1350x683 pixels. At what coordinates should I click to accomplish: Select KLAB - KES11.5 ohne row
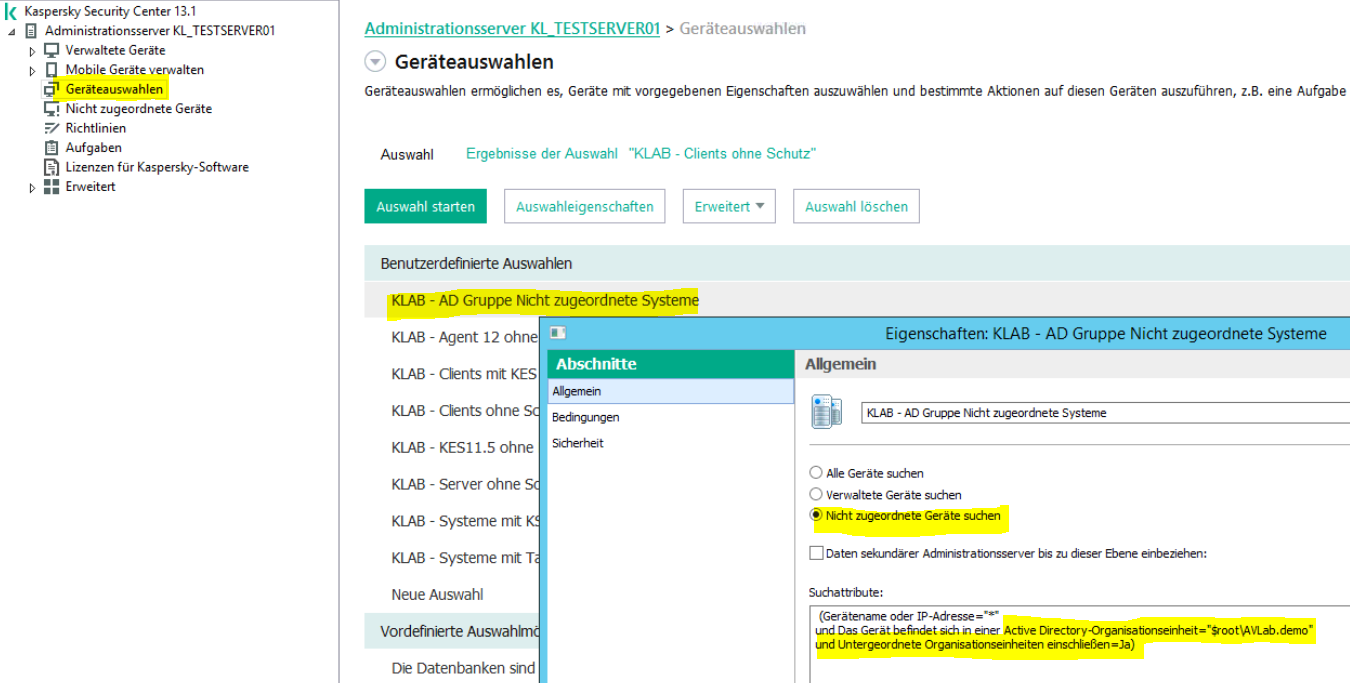(463, 447)
